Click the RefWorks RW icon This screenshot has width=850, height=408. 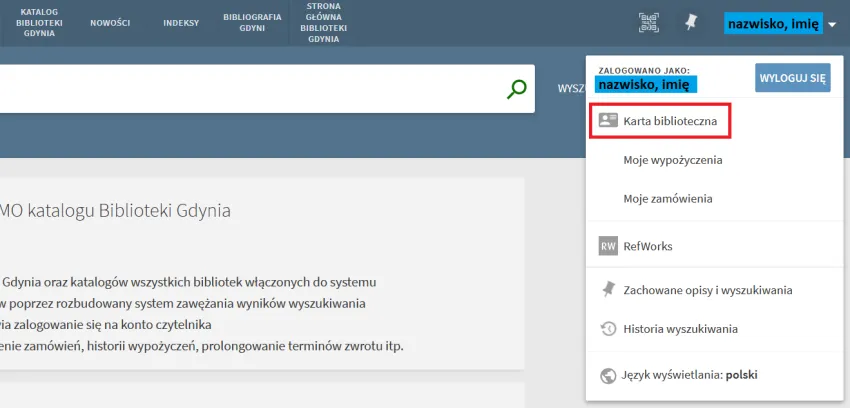[608, 246]
